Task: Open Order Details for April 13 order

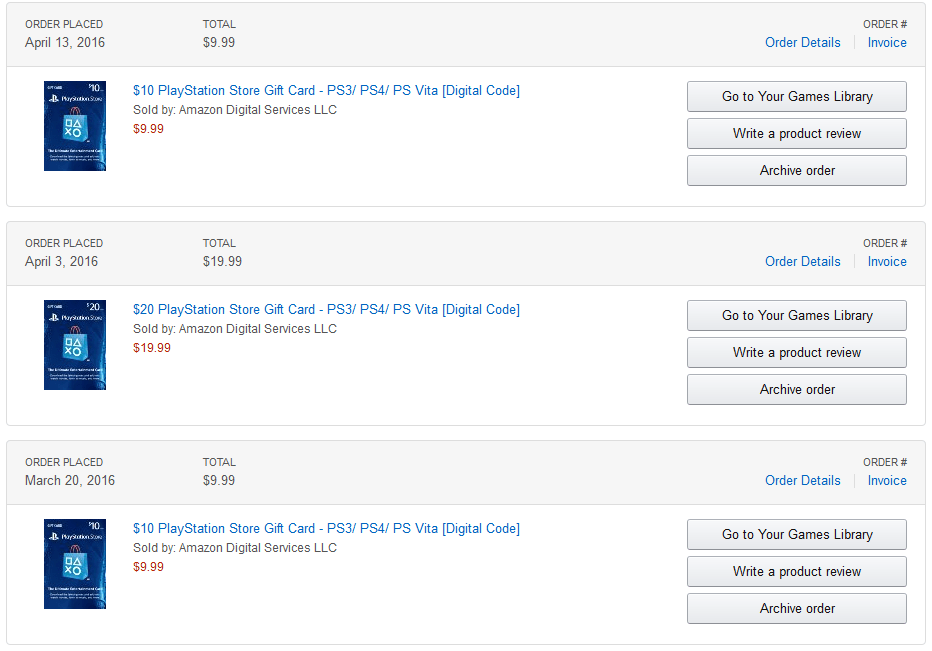Action: coord(802,42)
